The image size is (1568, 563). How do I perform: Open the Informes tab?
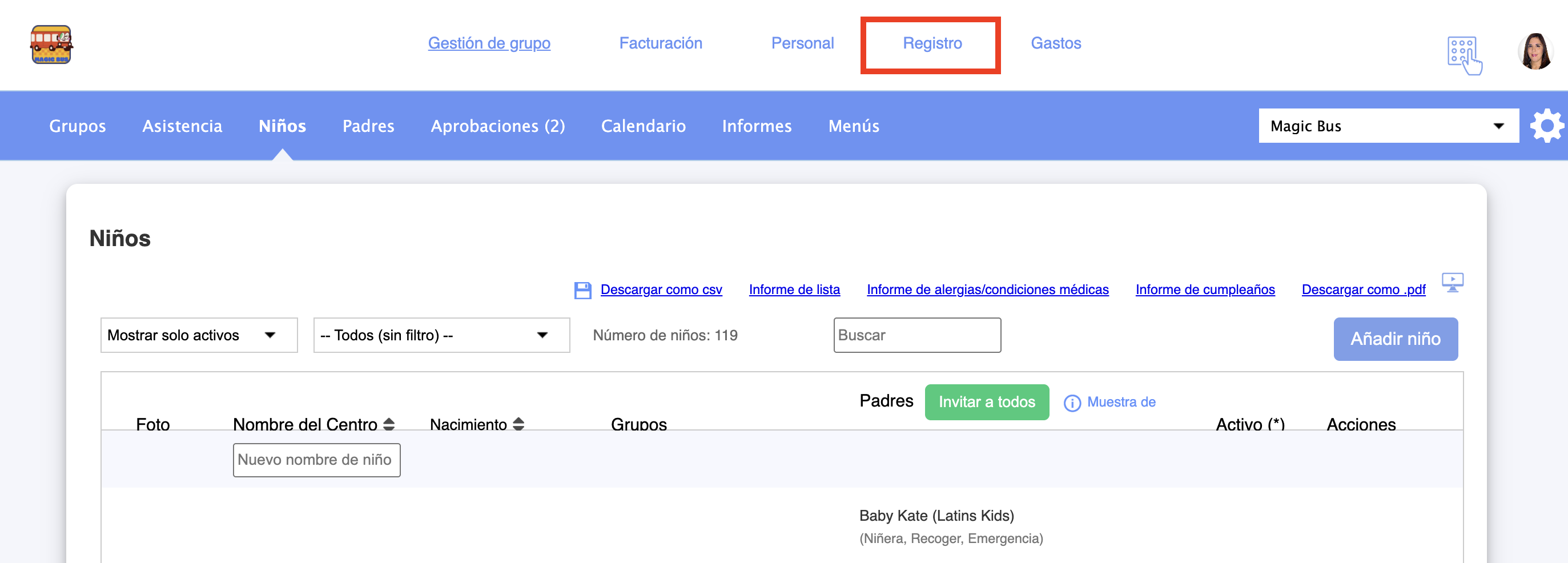coord(757,126)
